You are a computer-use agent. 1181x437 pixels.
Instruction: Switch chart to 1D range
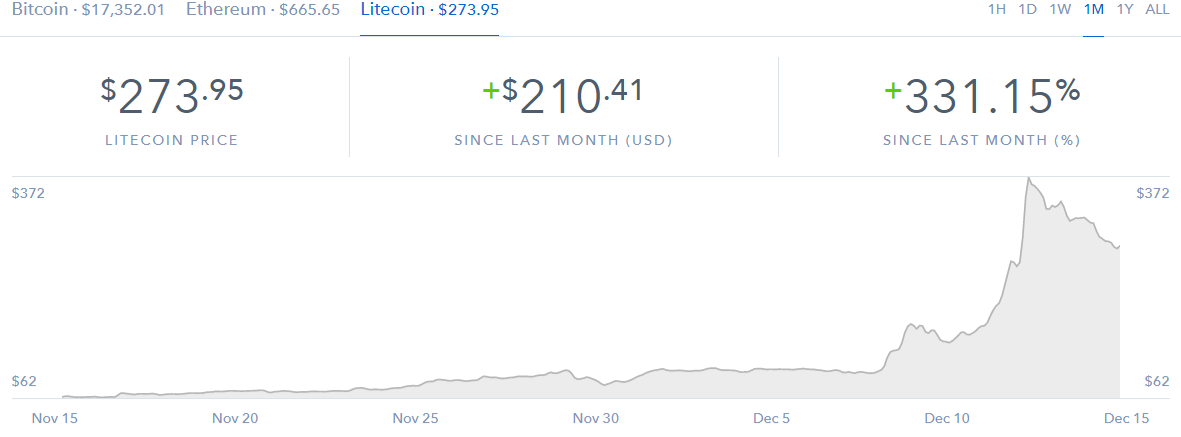tap(1027, 10)
